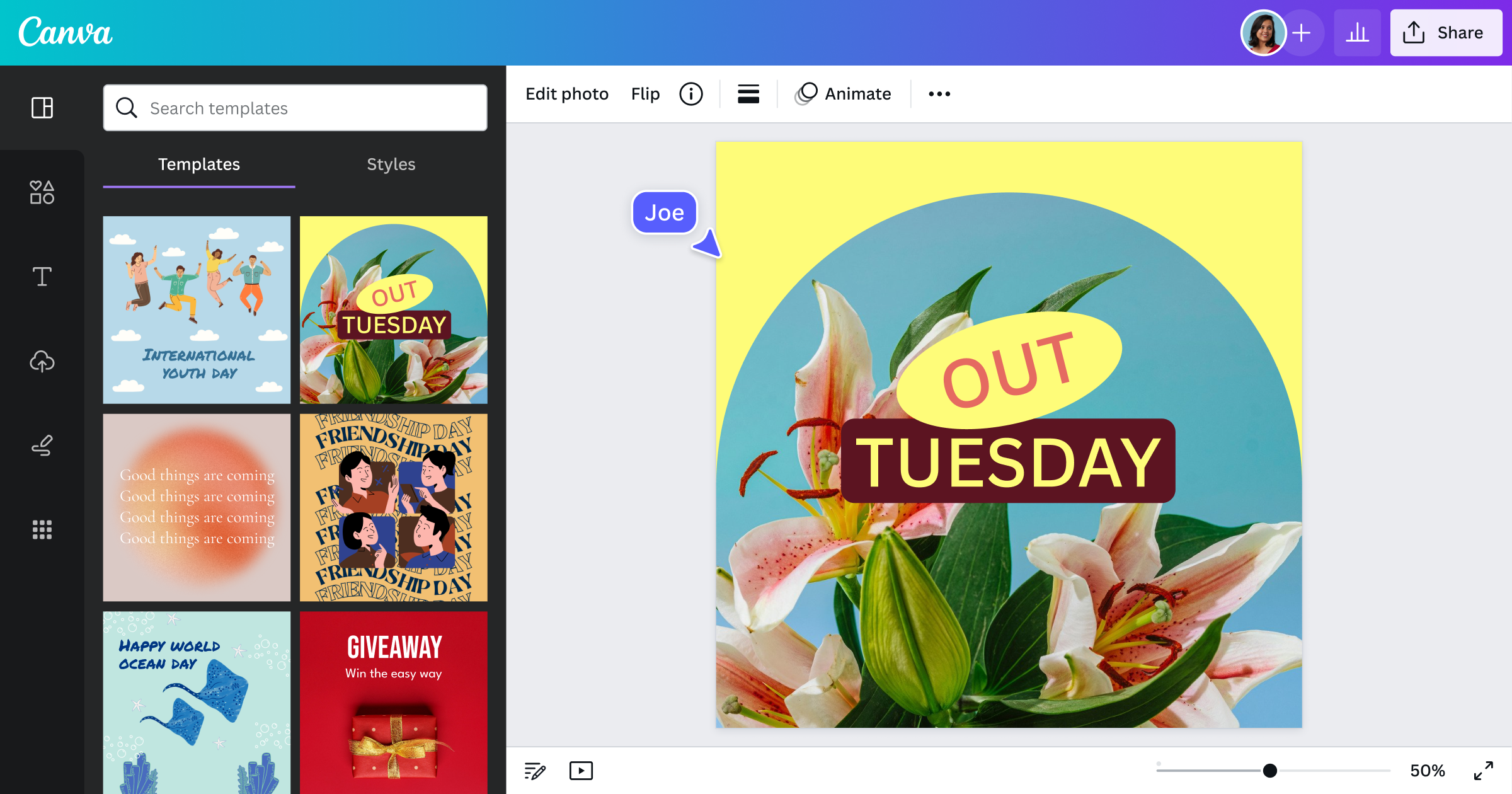Toggle the Templates tab
The image size is (1512, 794).
199,164
